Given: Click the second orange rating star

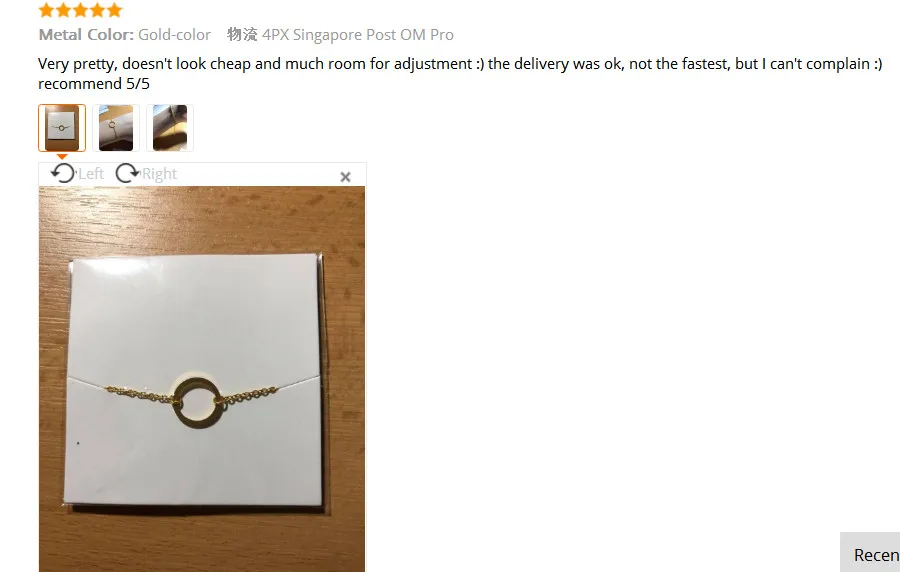Looking at the screenshot, I should pyautogui.click(x=63, y=10).
